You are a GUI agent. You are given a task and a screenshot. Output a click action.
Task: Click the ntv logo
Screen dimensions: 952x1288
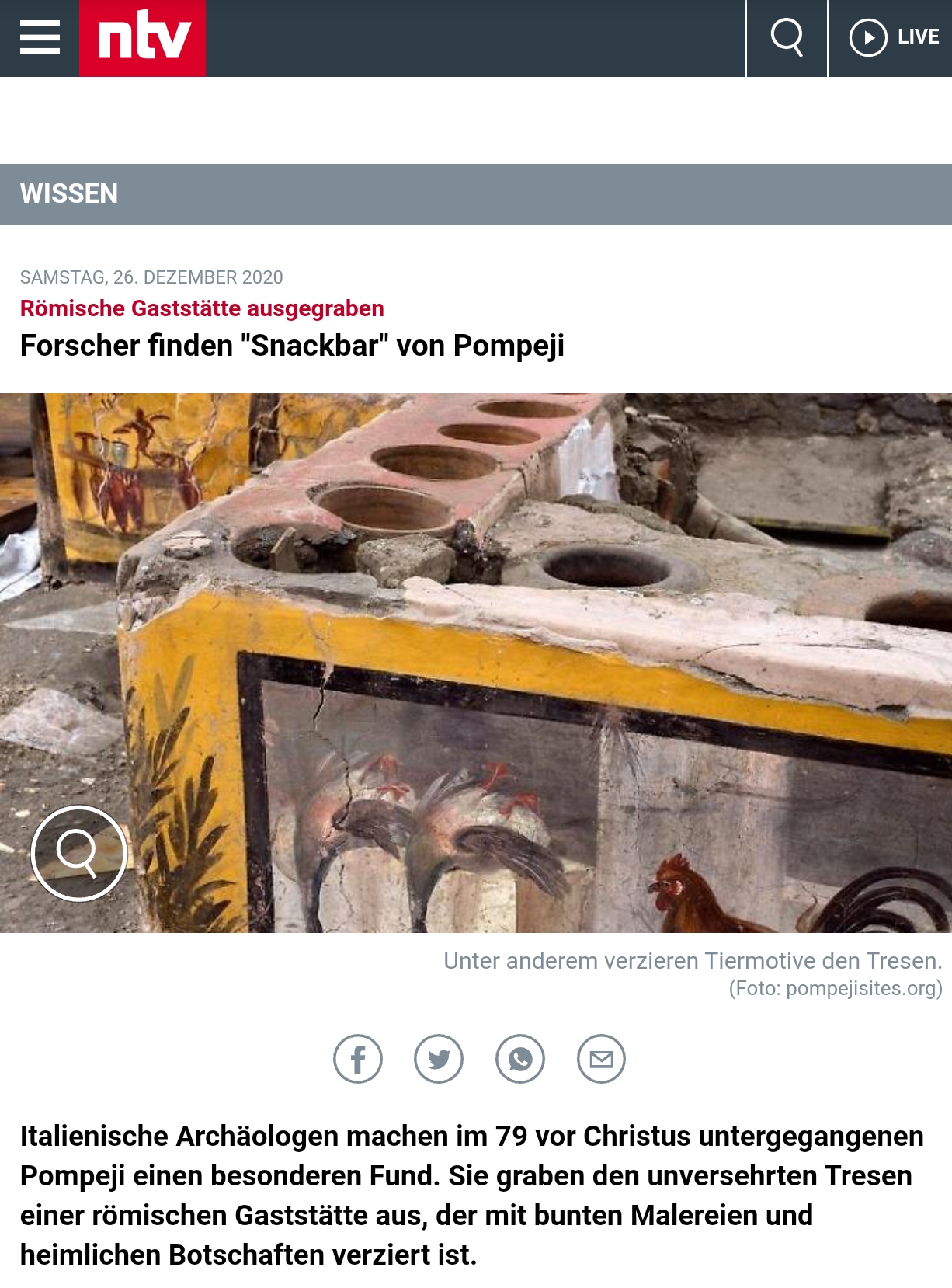click(x=143, y=38)
